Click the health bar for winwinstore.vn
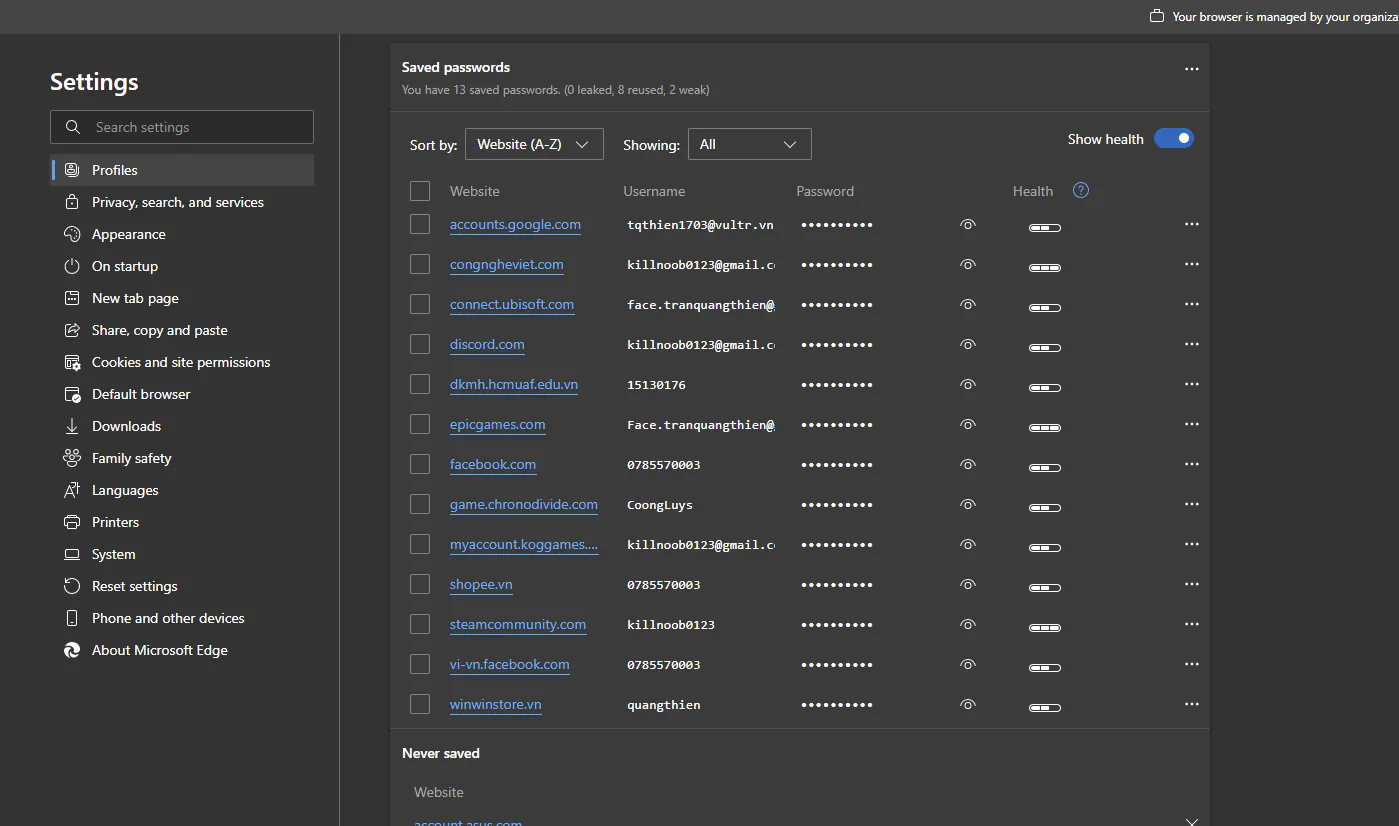 point(1045,708)
